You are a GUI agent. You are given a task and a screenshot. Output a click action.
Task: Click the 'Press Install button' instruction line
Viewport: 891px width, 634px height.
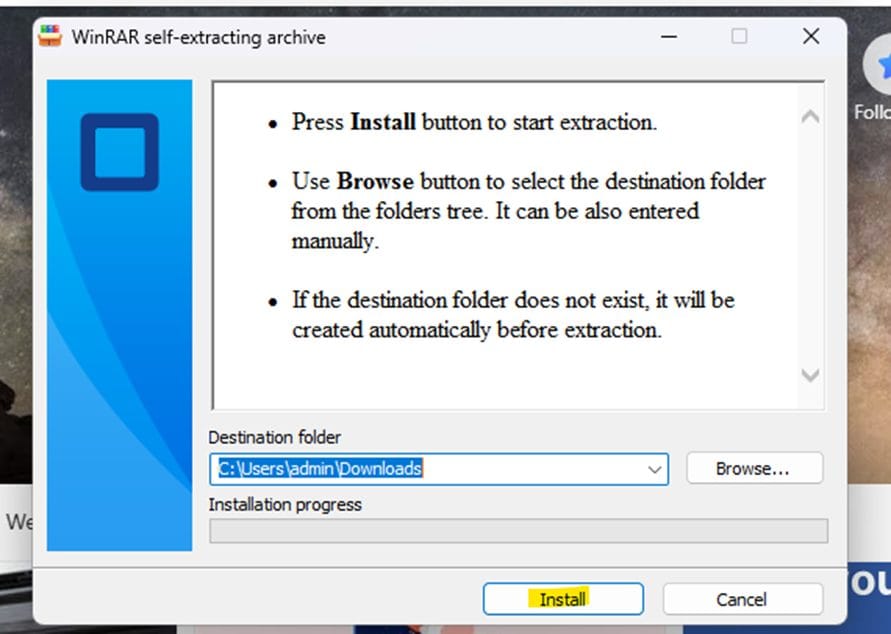click(473, 123)
